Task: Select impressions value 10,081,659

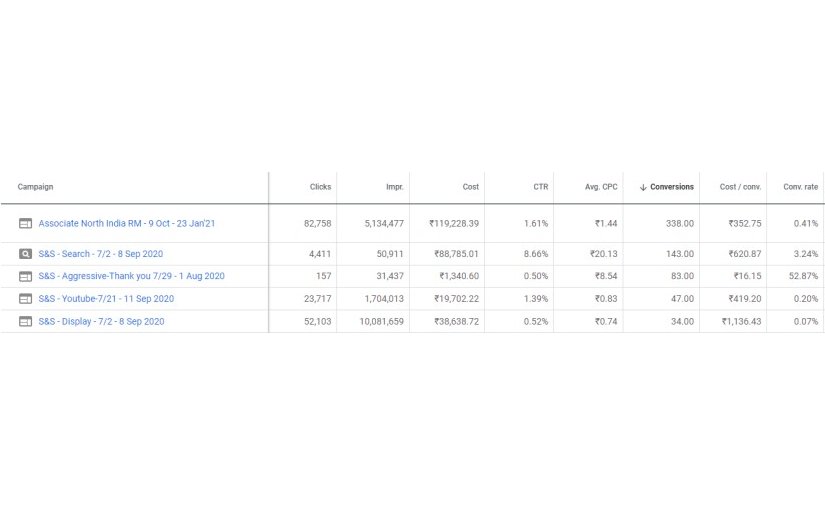Action: (x=381, y=321)
